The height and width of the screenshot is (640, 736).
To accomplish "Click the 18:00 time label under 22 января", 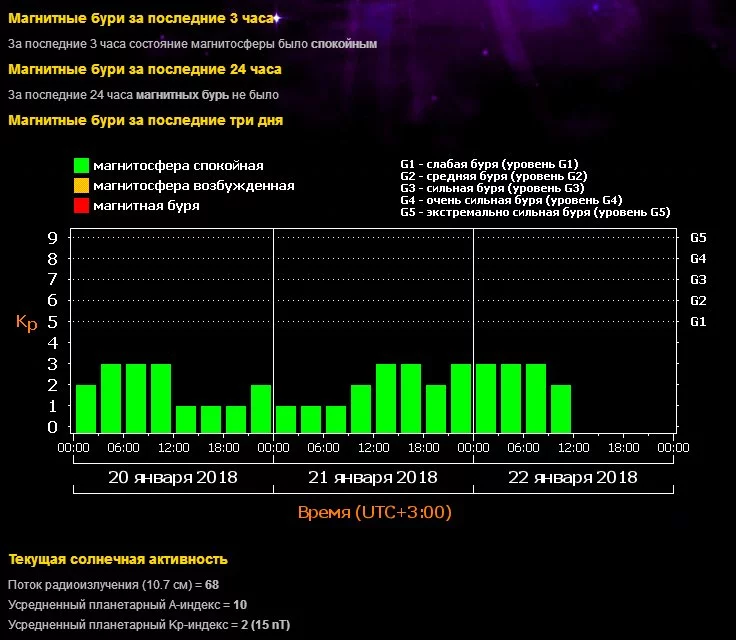I will click(x=623, y=447).
